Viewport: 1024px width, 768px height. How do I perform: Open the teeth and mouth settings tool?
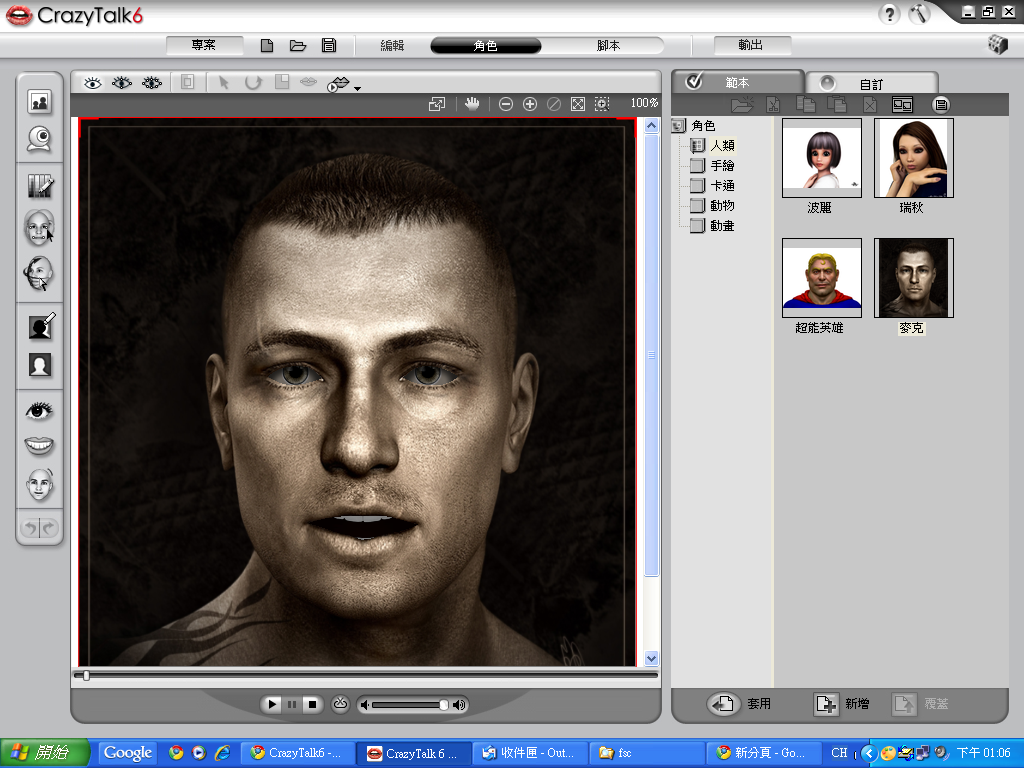click(40, 446)
